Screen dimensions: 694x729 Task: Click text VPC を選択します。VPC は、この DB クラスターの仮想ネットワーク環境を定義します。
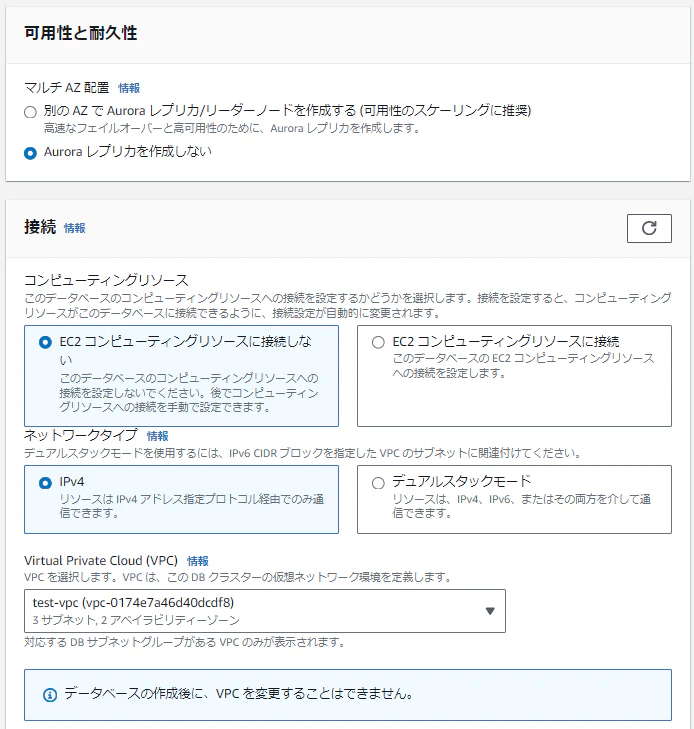coord(238,577)
